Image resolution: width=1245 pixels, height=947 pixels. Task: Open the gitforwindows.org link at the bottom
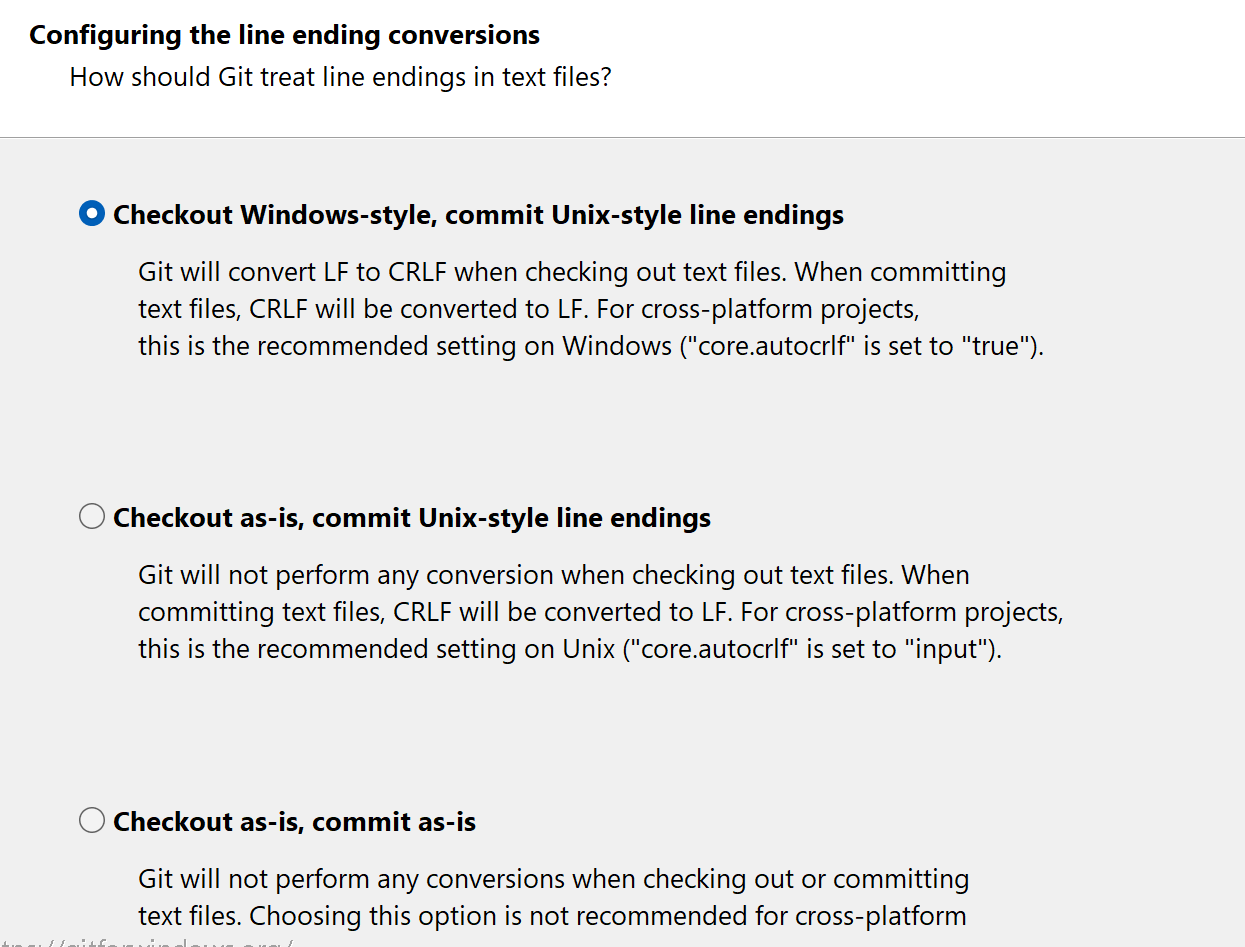[x=146, y=941]
